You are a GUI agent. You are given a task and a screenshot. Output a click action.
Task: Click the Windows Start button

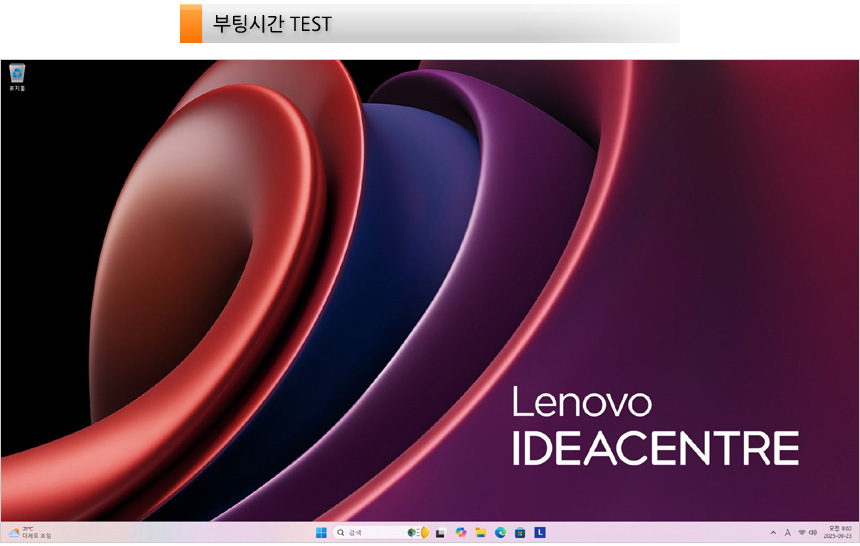click(321, 533)
